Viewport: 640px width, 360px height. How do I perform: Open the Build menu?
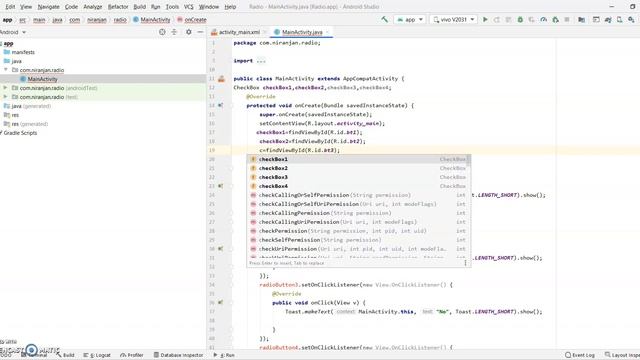(x=140, y=7)
